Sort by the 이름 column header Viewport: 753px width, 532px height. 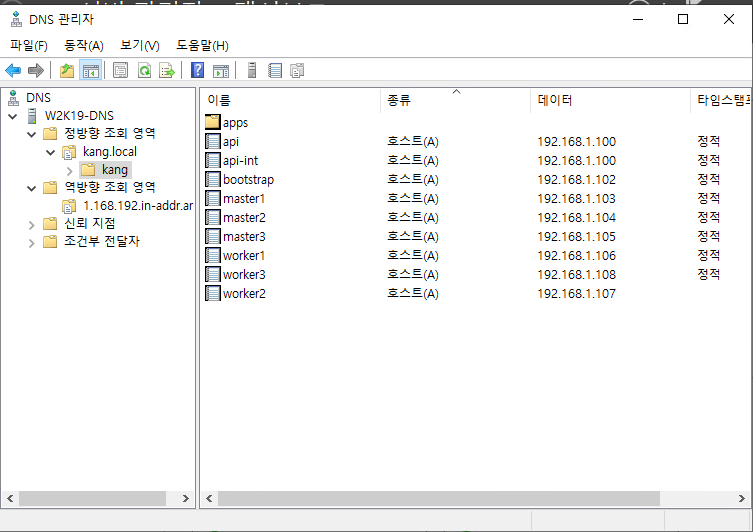pos(290,100)
